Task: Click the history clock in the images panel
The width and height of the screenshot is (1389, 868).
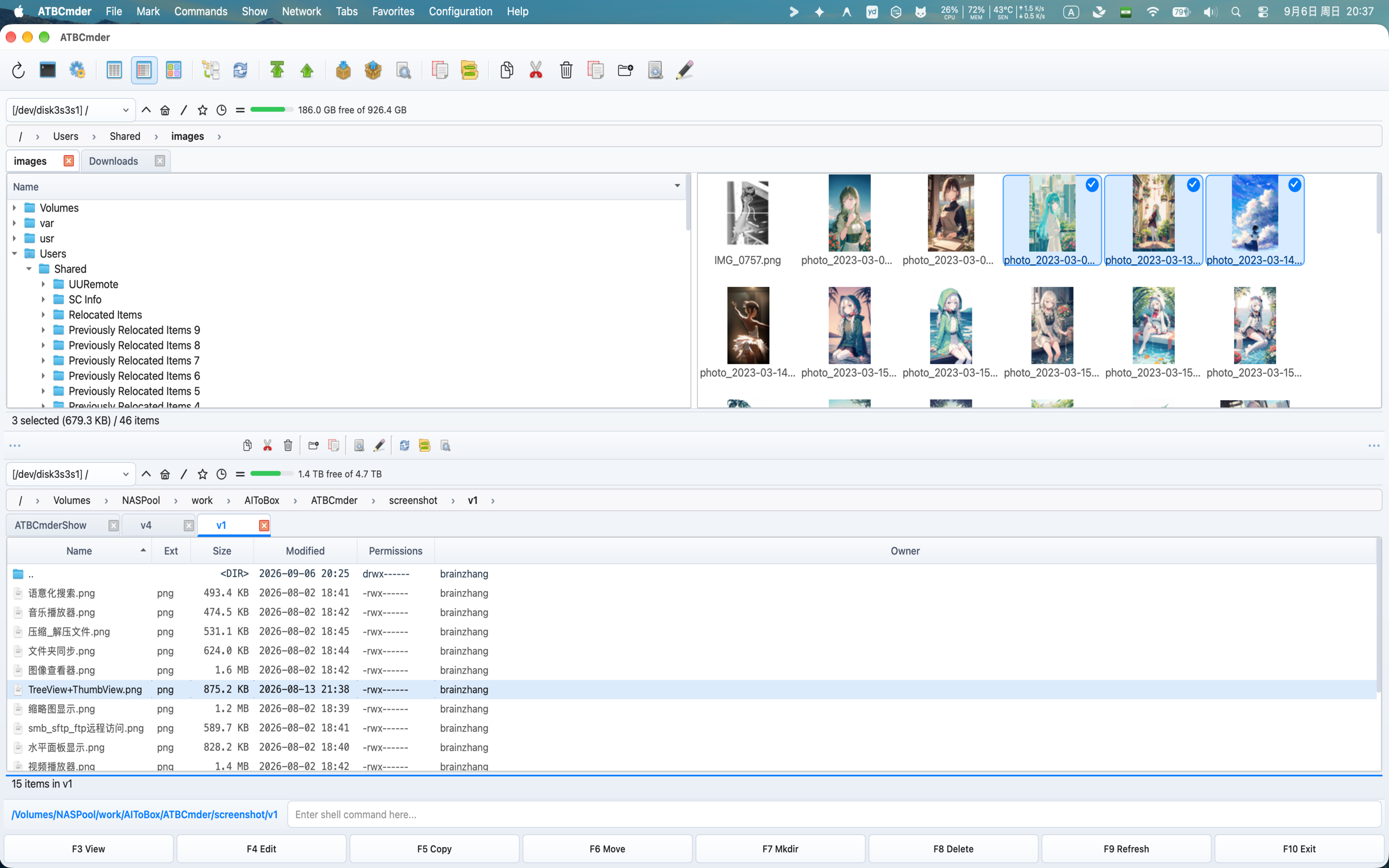Action: [221, 110]
